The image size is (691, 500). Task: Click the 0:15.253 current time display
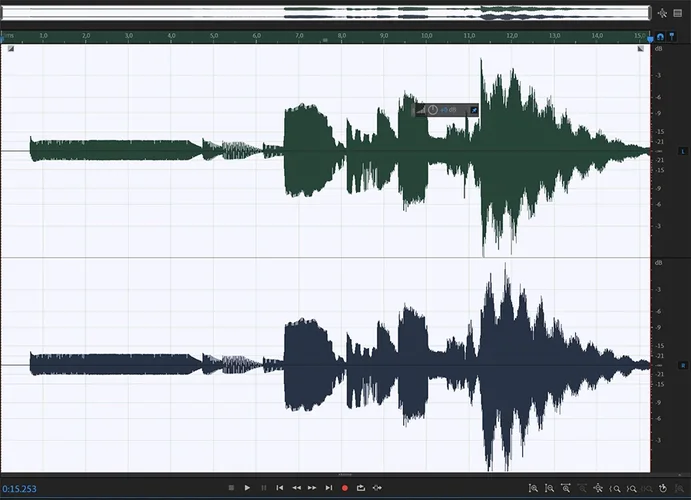(19, 489)
